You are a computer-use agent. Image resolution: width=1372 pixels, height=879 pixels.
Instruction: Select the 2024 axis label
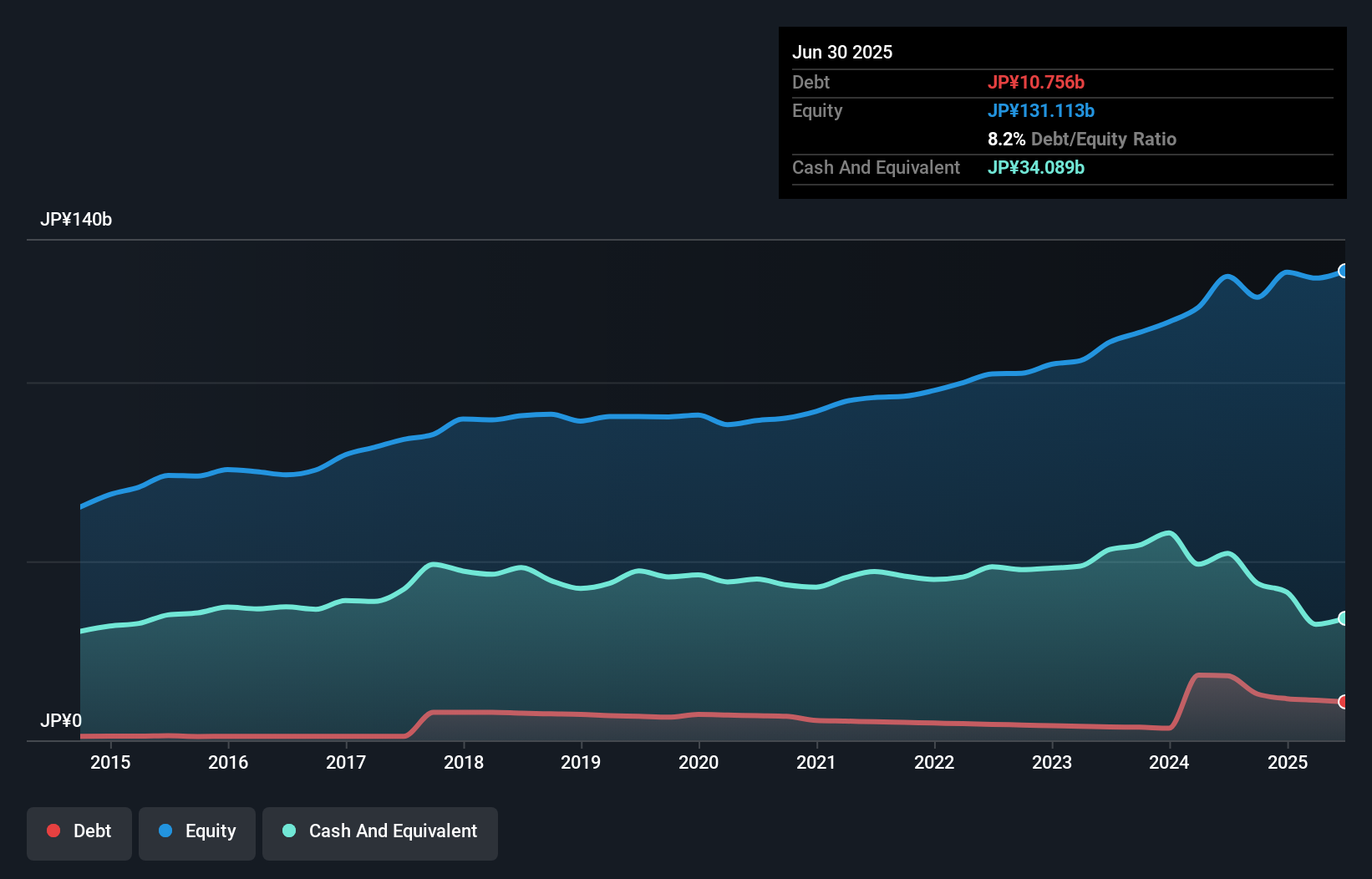[x=1170, y=762]
